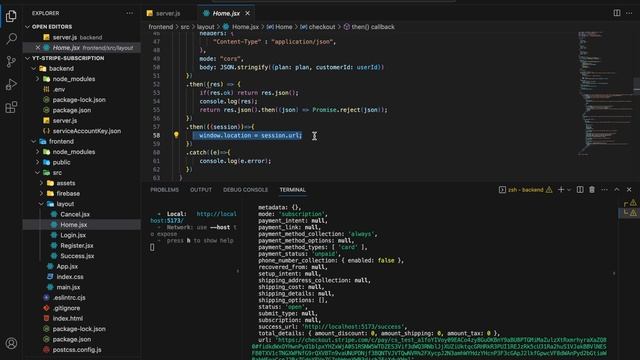Open Register.jsx file
This screenshot has height=360, width=640.
pos(77,245)
